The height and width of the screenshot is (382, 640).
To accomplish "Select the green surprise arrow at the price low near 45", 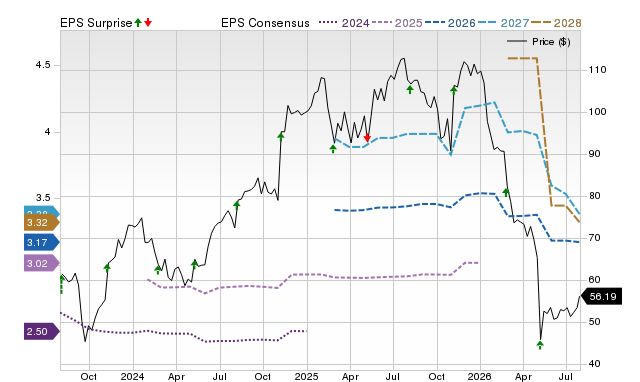I will [540, 345].
